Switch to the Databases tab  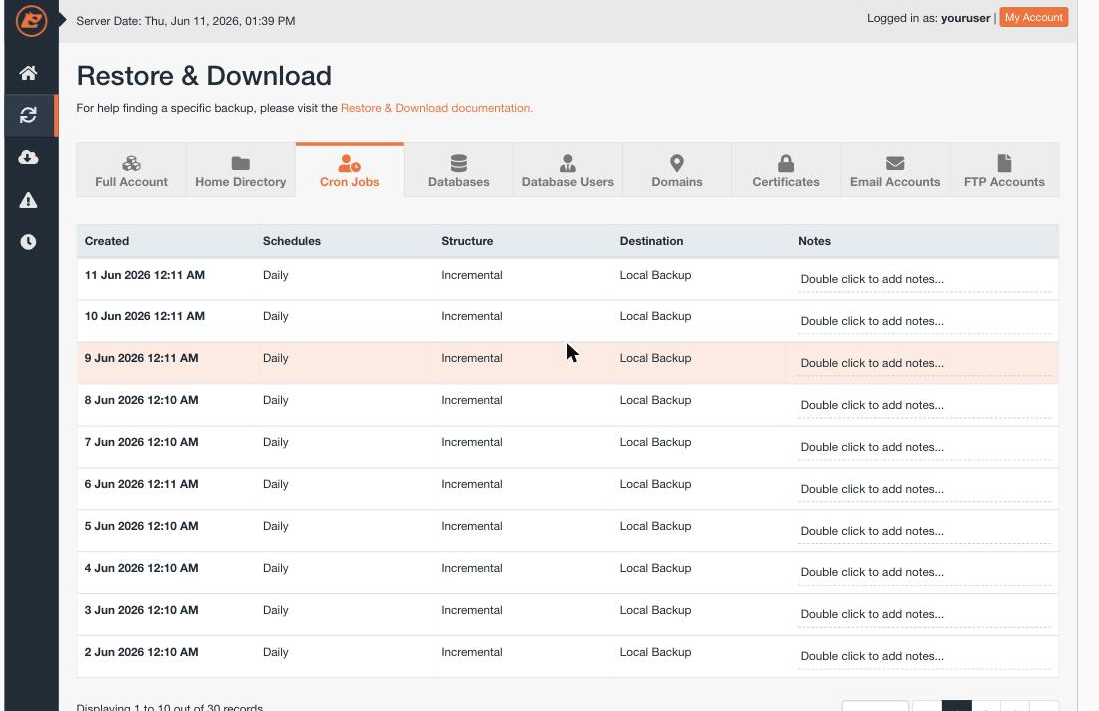(458, 170)
